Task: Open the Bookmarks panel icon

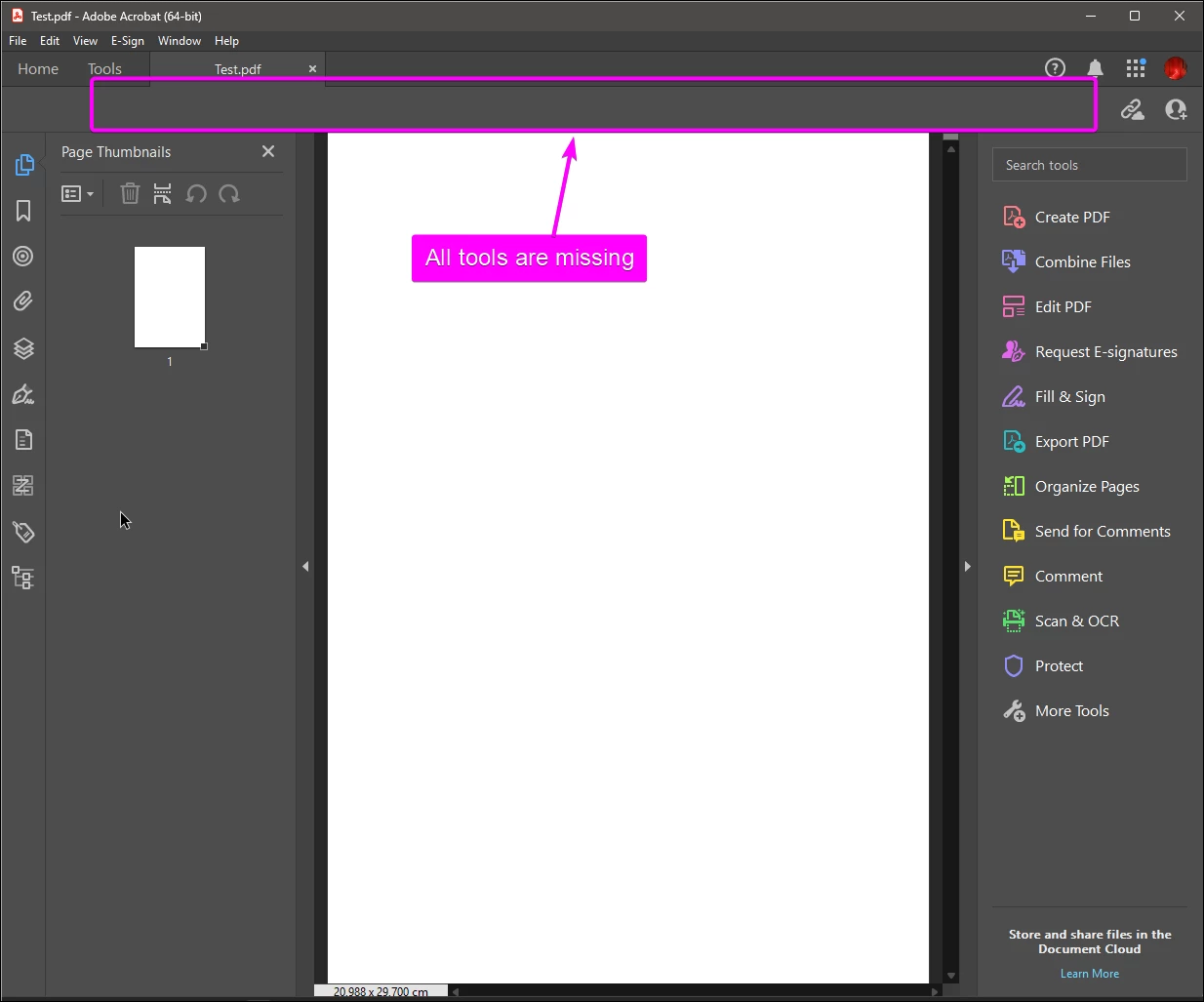Action: pos(23,211)
